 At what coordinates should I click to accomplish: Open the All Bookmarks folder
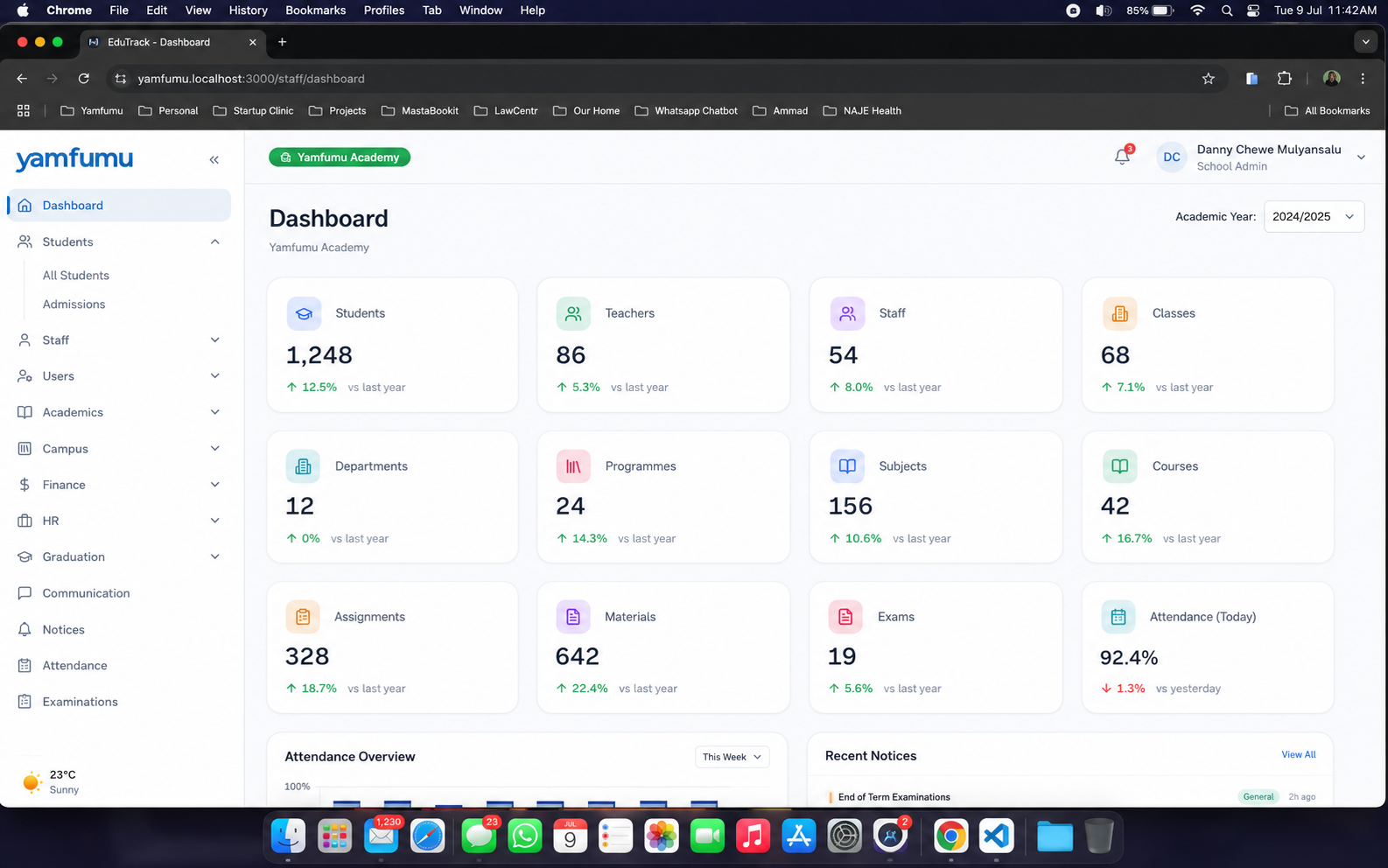click(x=1327, y=111)
